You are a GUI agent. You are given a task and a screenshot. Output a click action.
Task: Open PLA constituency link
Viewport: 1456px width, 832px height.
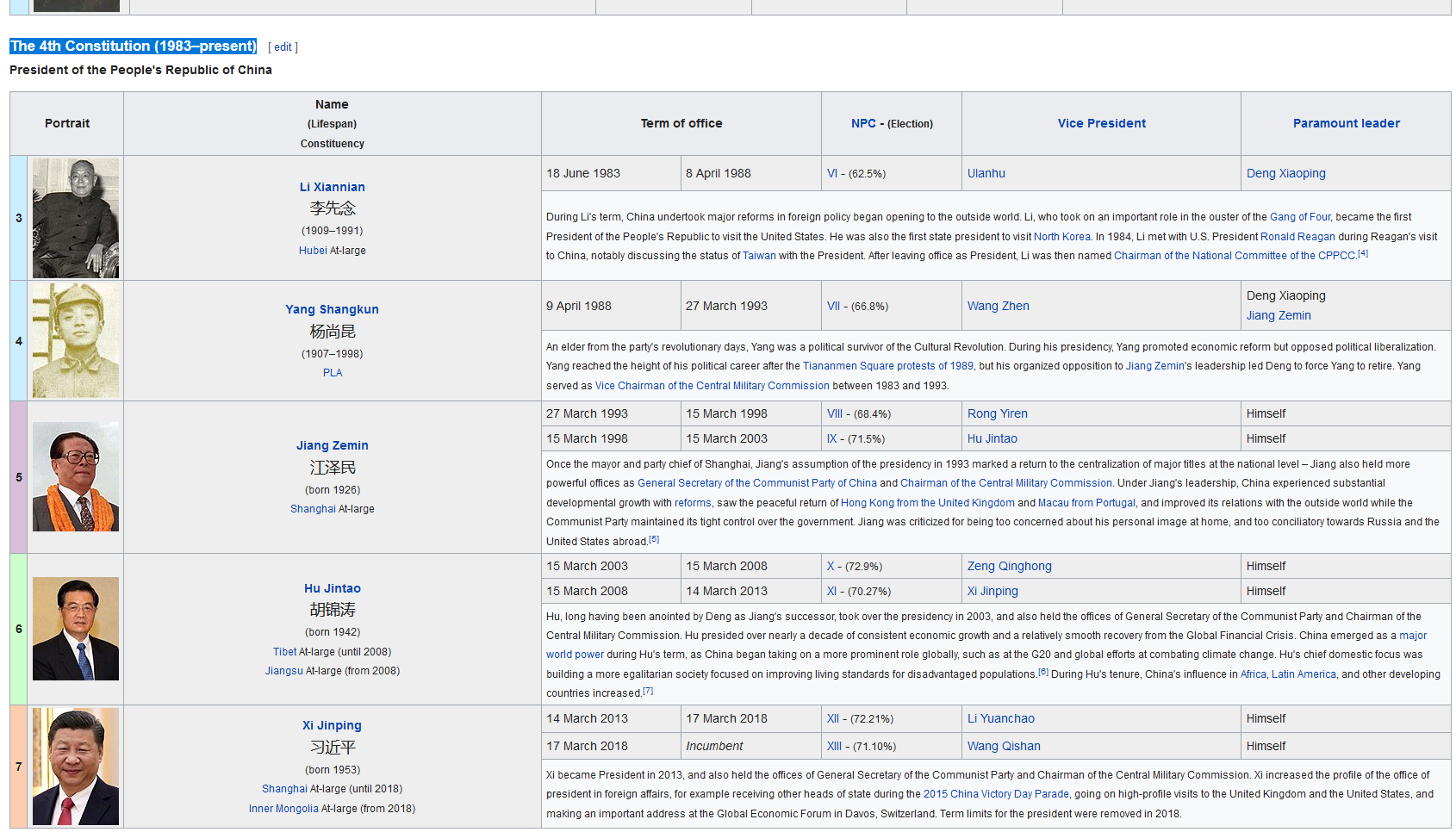[x=333, y=373]
